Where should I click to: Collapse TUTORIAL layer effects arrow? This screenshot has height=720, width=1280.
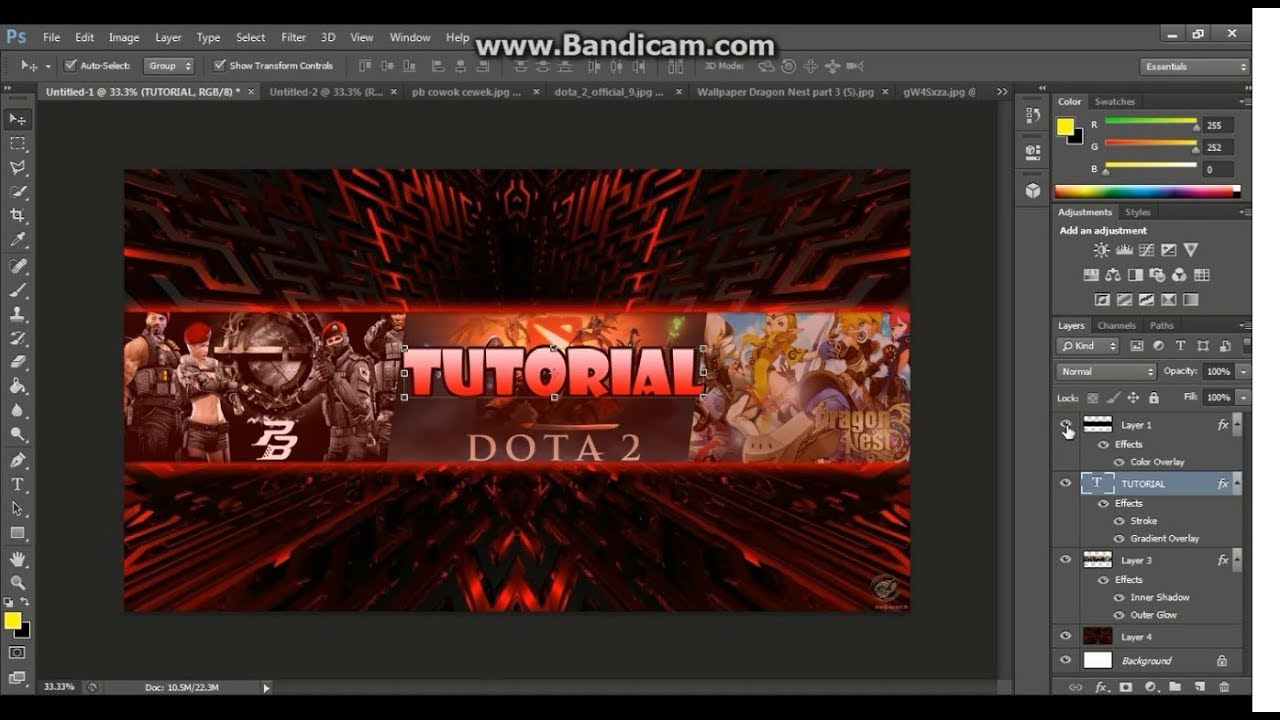click(x=1237, y=483)
